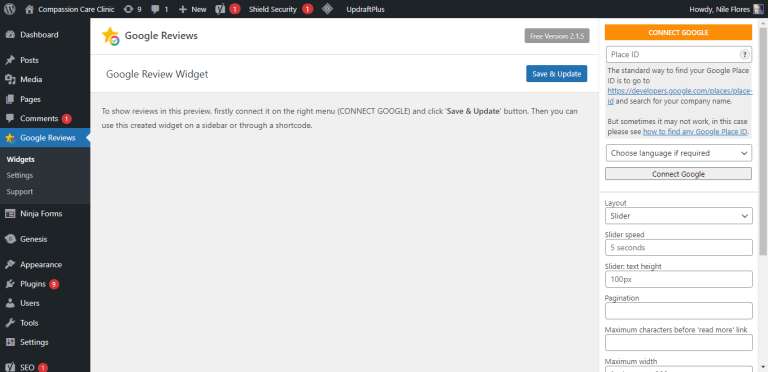Open how to find any Google Place ID link
The width and height of the screenshot is (768, 372).
695,132
